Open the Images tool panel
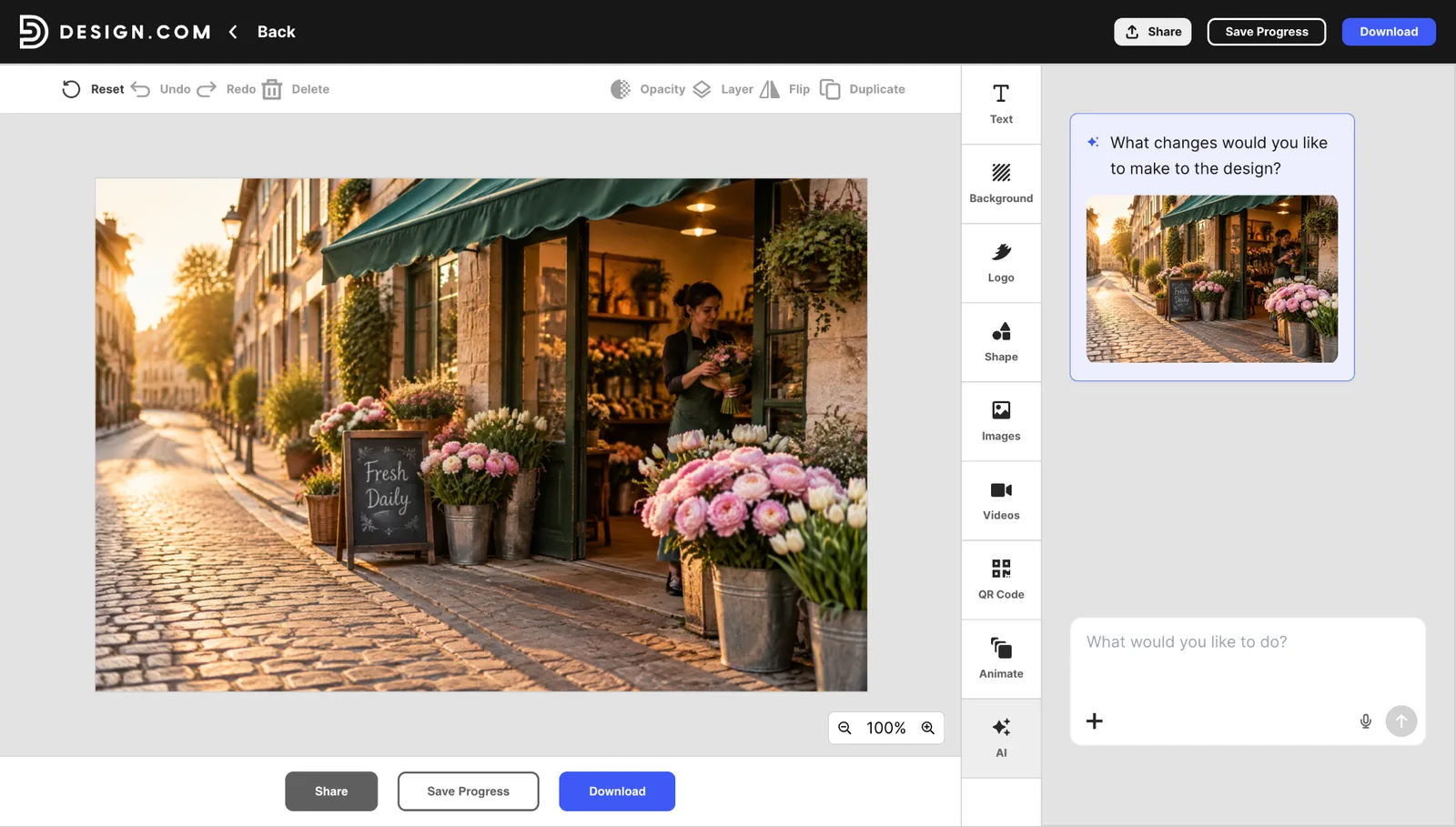The width and height of the screenshot is (1456, 827). (x=1001, y=421)
